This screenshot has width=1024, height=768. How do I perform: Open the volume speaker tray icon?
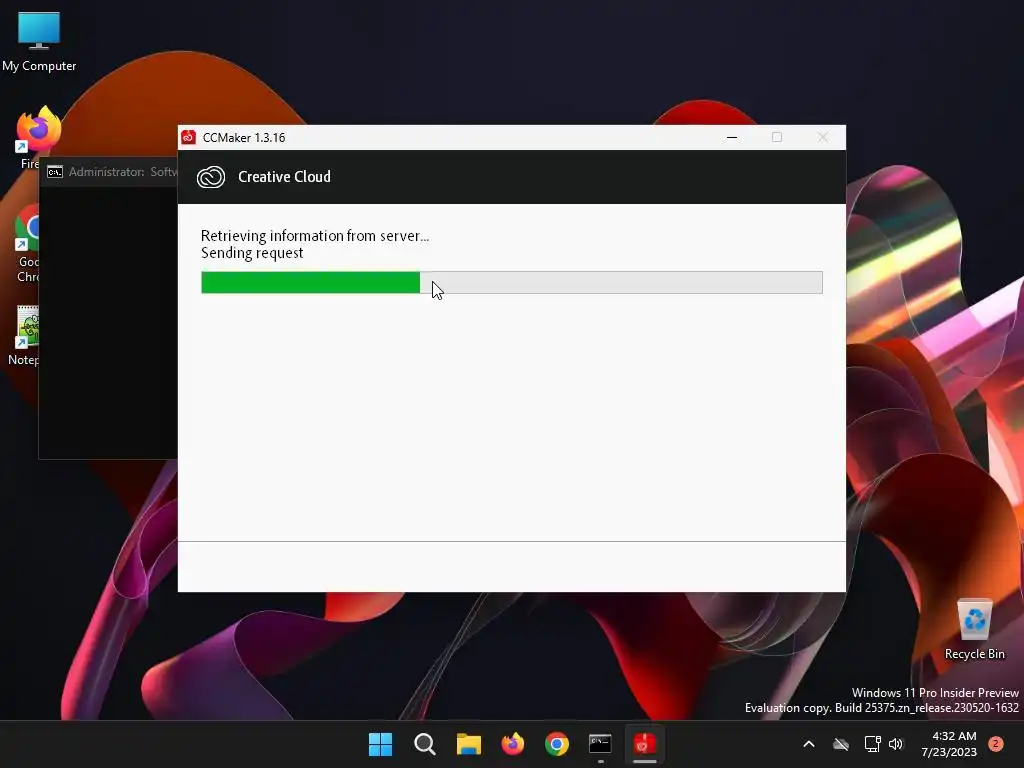896,744
